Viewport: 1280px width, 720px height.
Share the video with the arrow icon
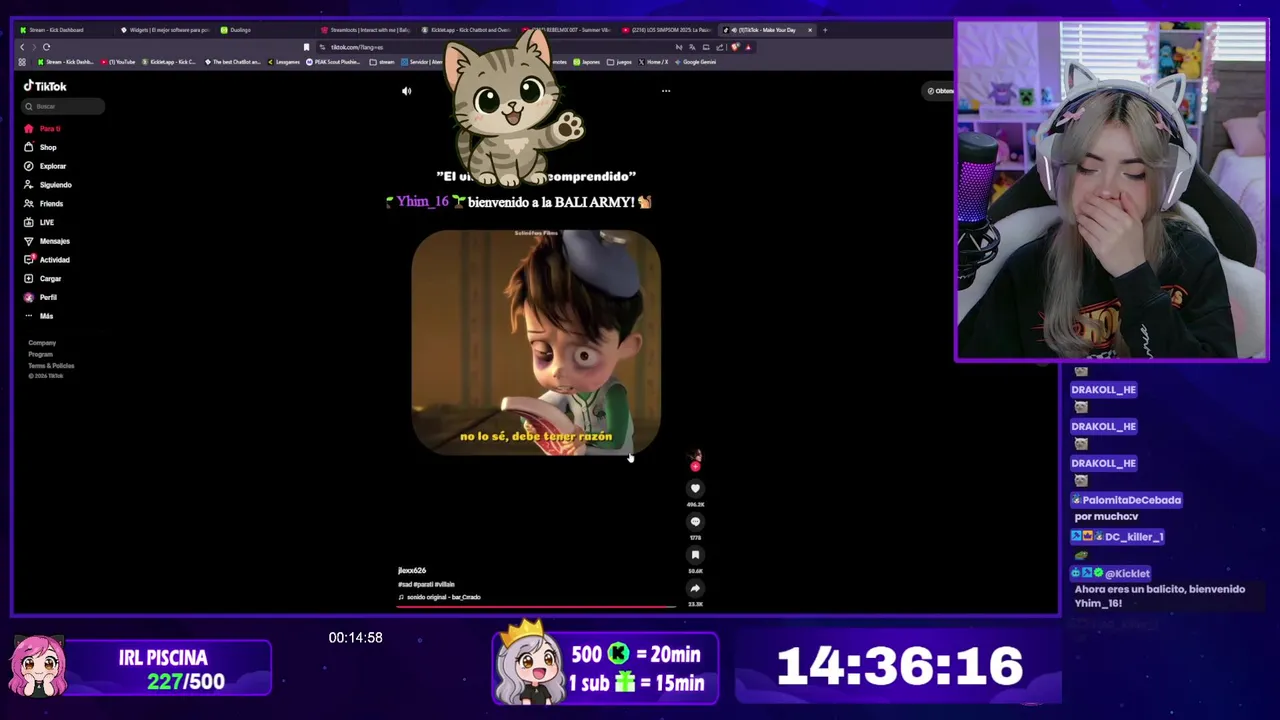pos(695,588)
